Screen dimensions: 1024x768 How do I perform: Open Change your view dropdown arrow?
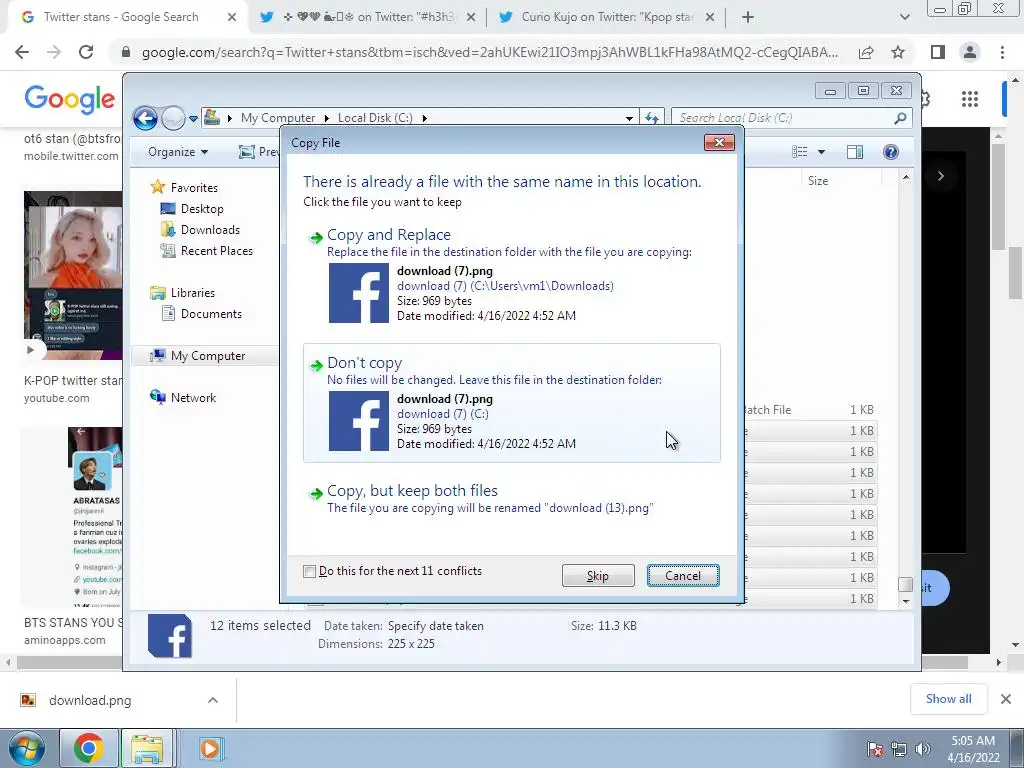[822, 152]
